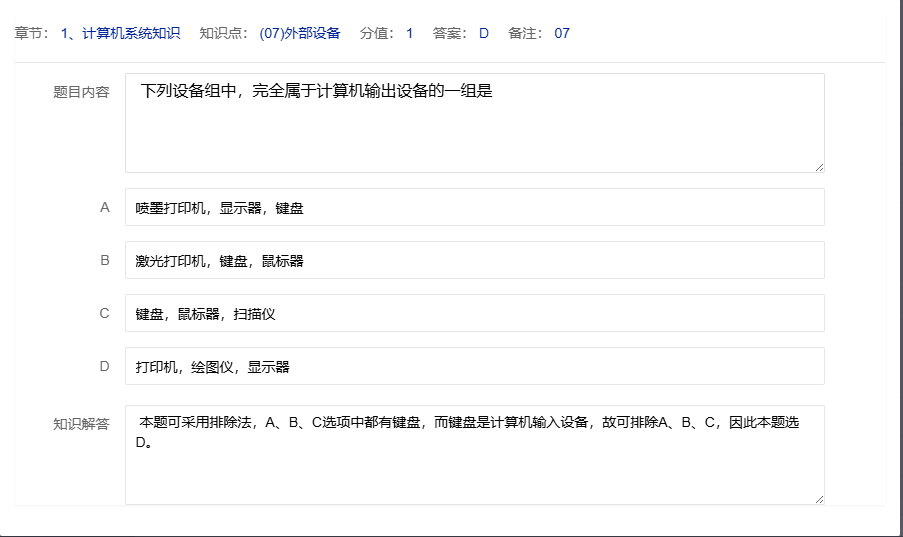Image resolution: width=903 pixels, height=537 pixels.
Task: Click the label A beside first option
Action: (x=105, y=207)
